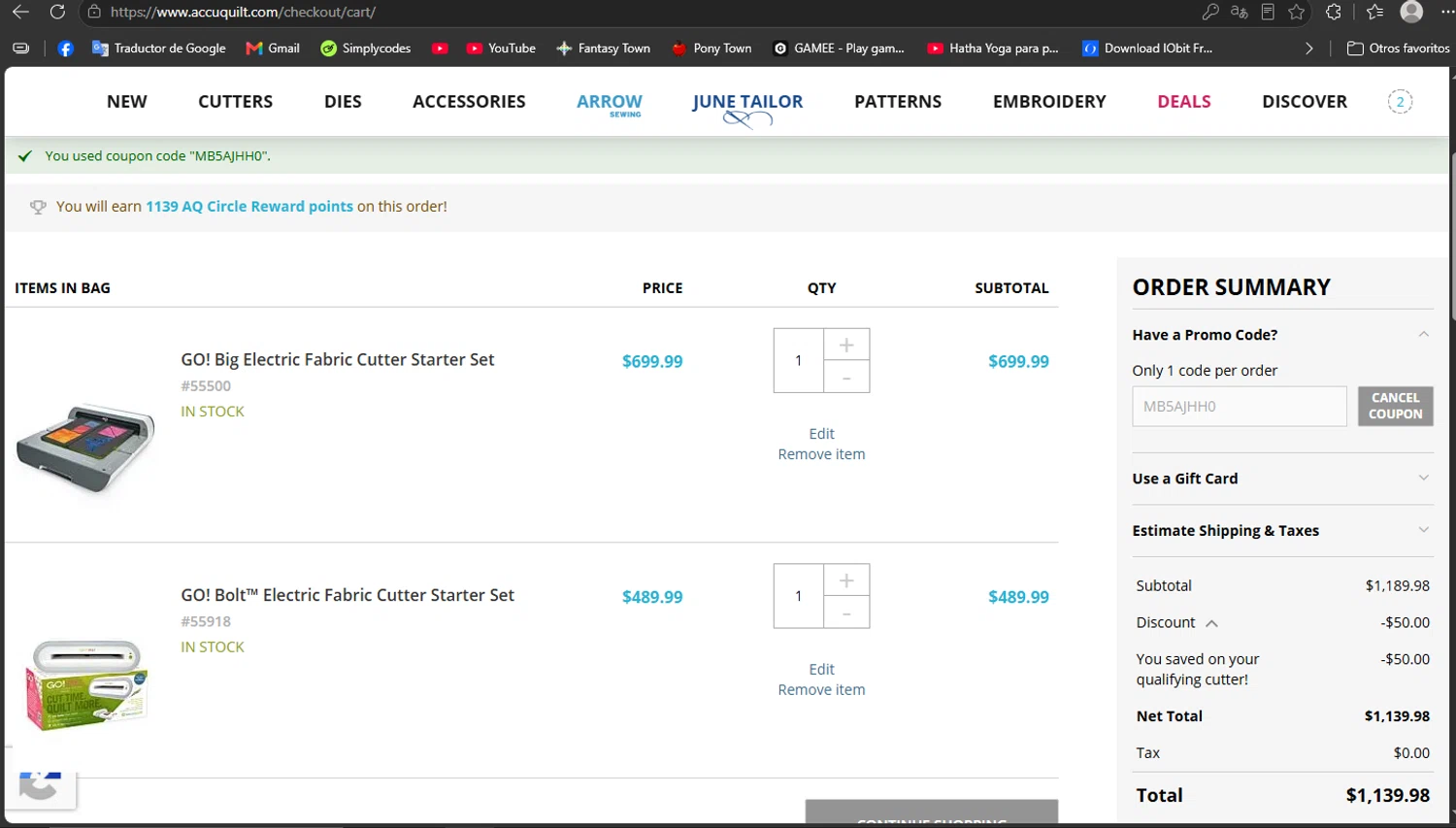This screenshot has width=1456, height=828.
Task: Decrease GO! Big cutter quantity
Action: point(846,377)
